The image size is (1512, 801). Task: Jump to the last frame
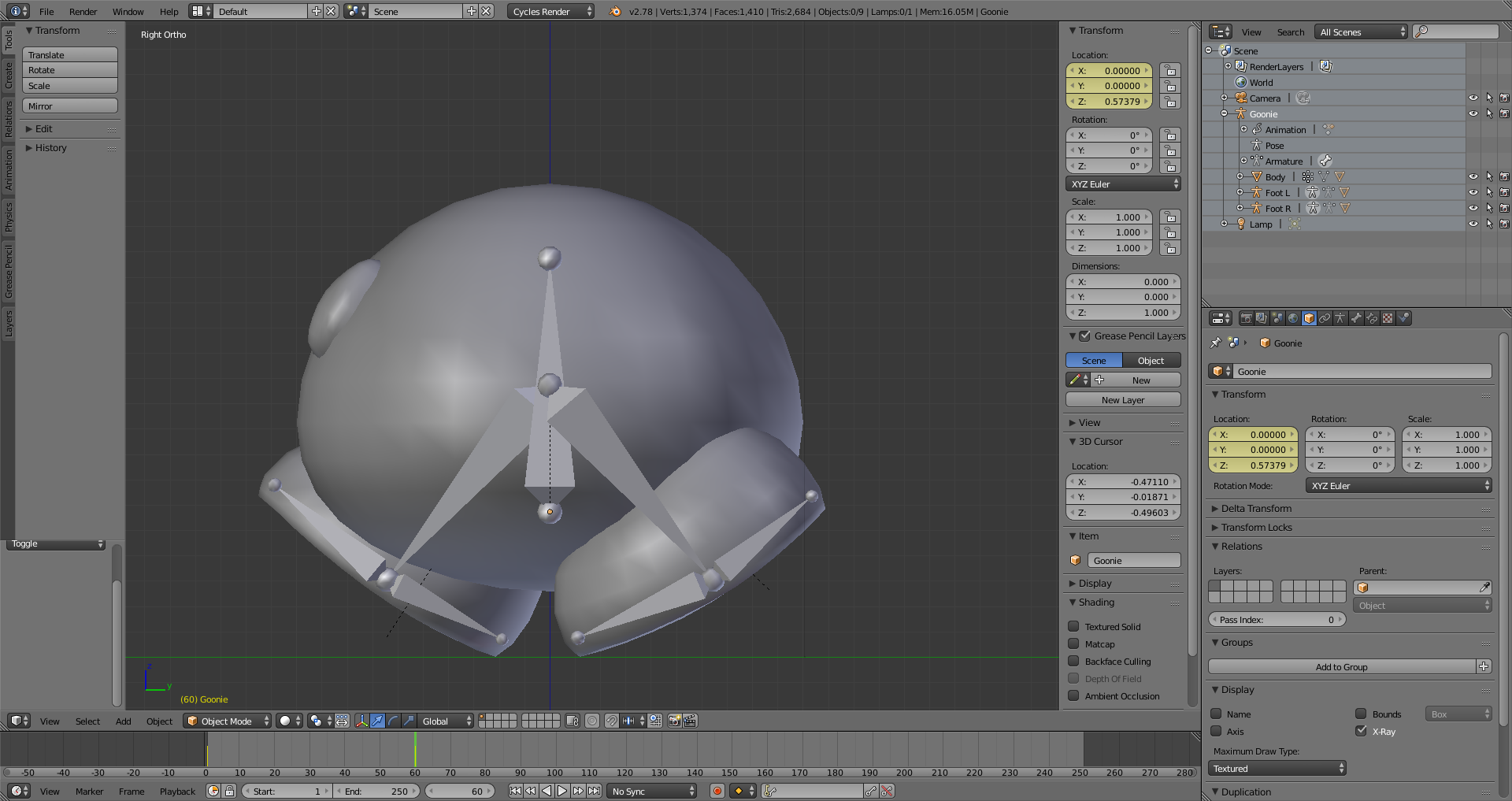point(594,791)
